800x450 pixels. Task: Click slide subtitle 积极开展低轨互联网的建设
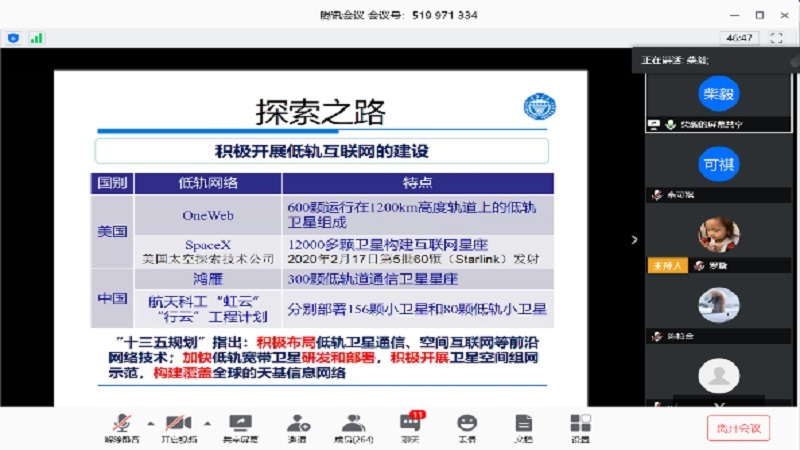click(x=322, y=152)
